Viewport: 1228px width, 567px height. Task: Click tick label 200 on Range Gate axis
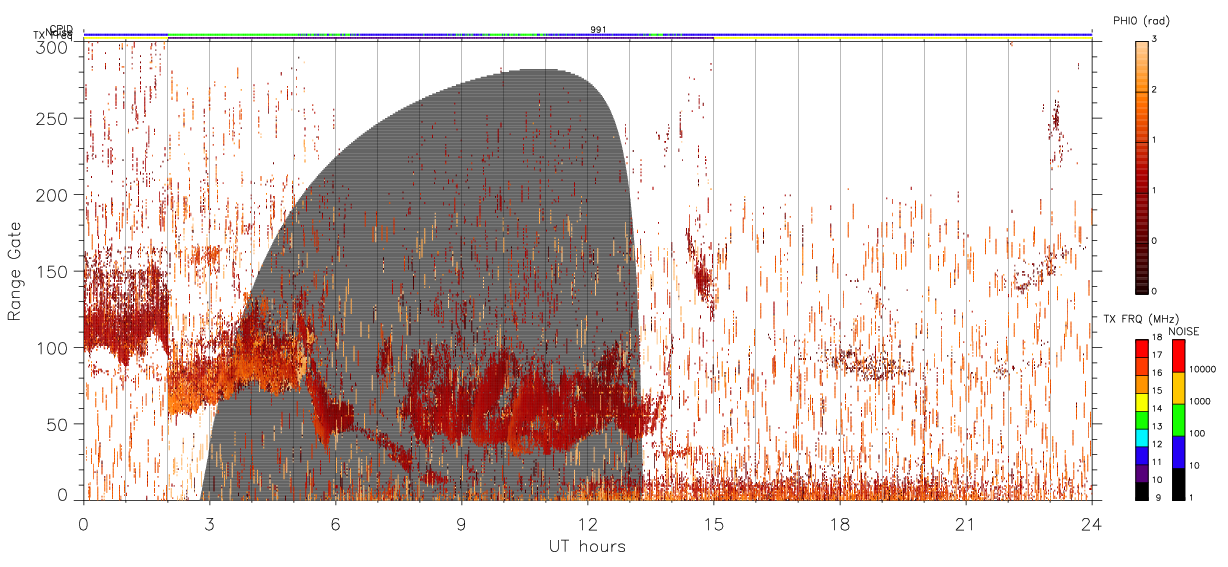pyautogui.click(x=54, y=196)
